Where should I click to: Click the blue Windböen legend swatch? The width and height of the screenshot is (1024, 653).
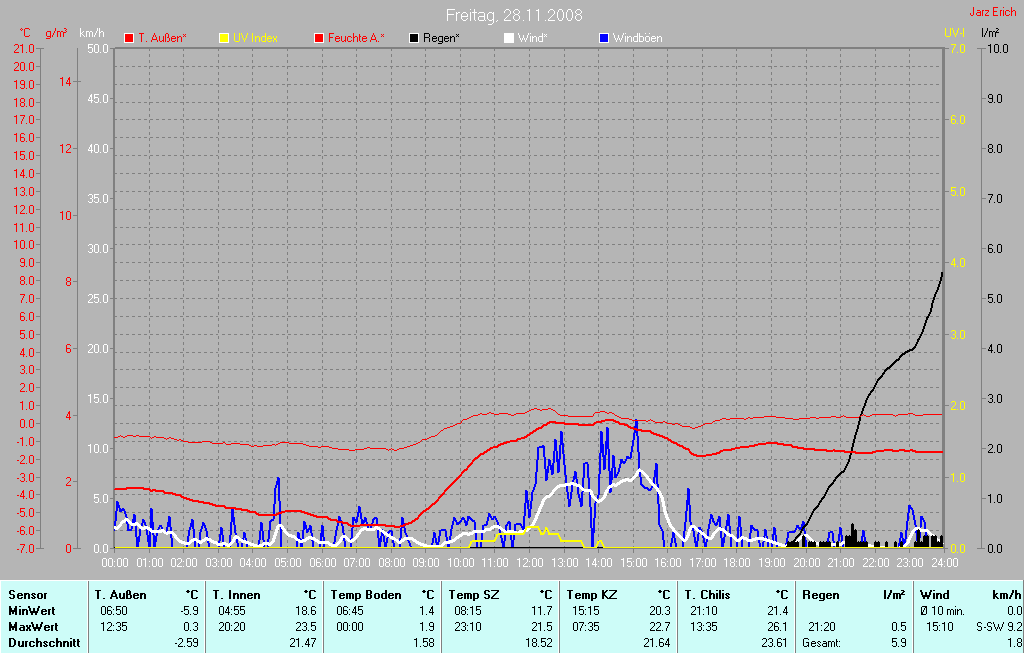604,39
